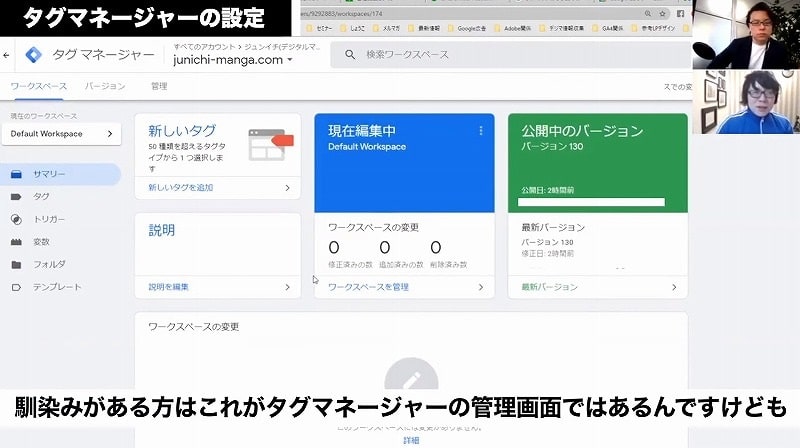
Task: Click the 削除済みの数 counter label
Action: pyautogui.click(x=448, y=265)
